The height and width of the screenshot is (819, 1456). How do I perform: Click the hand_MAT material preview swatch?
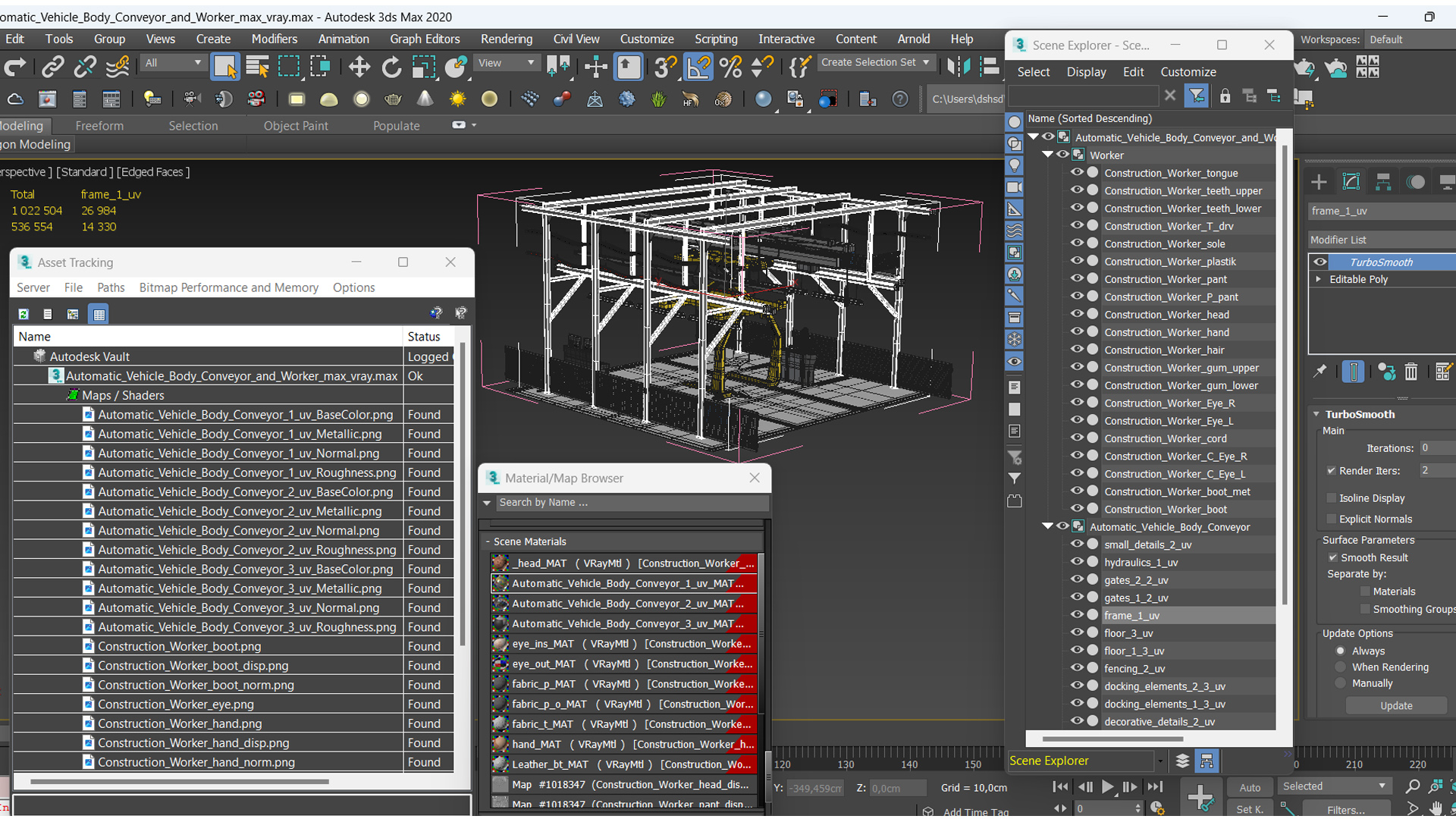coord(500,744)
